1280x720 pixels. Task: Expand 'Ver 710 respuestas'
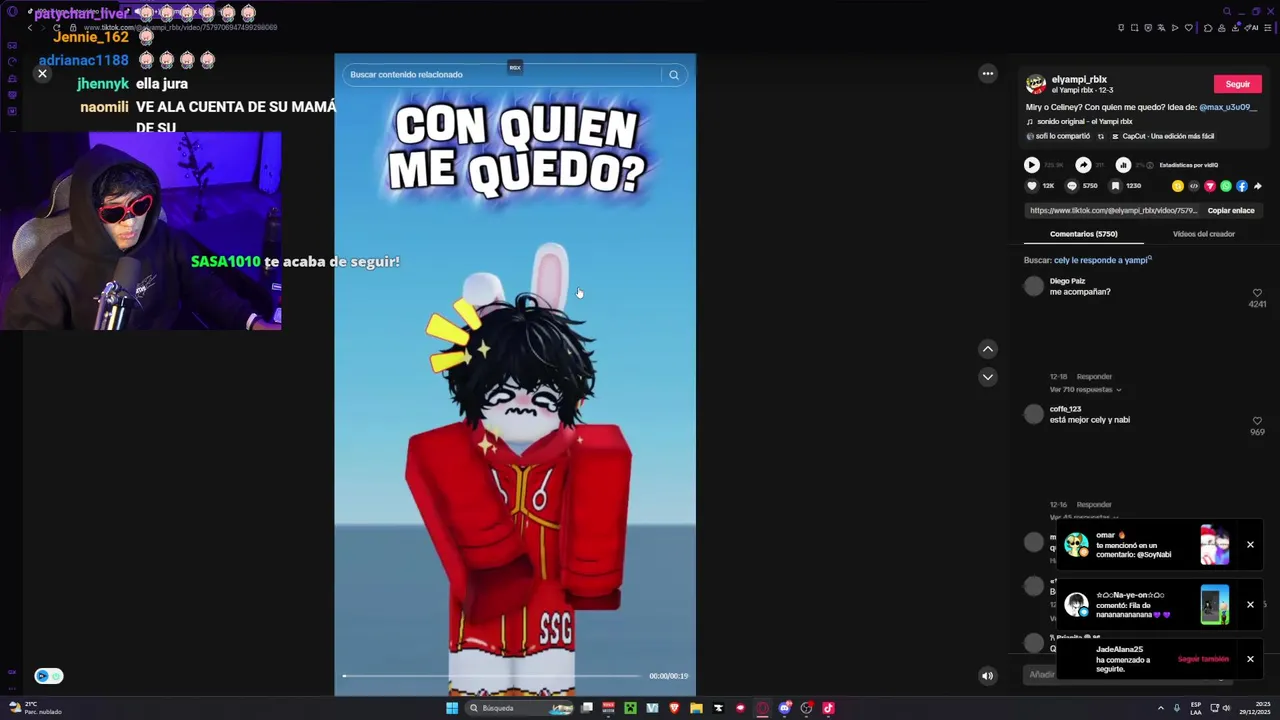[1085, 390]
